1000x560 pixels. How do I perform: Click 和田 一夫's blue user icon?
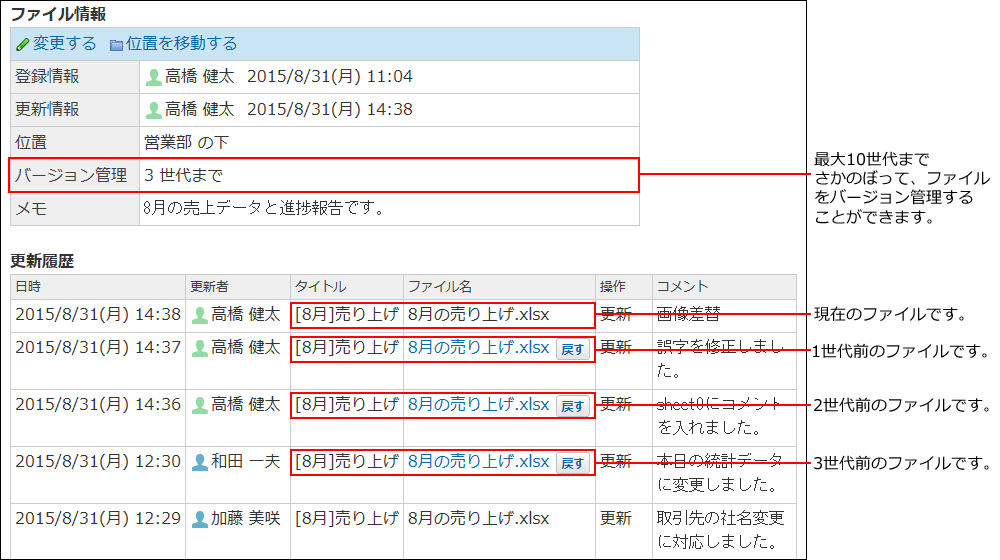199,462
